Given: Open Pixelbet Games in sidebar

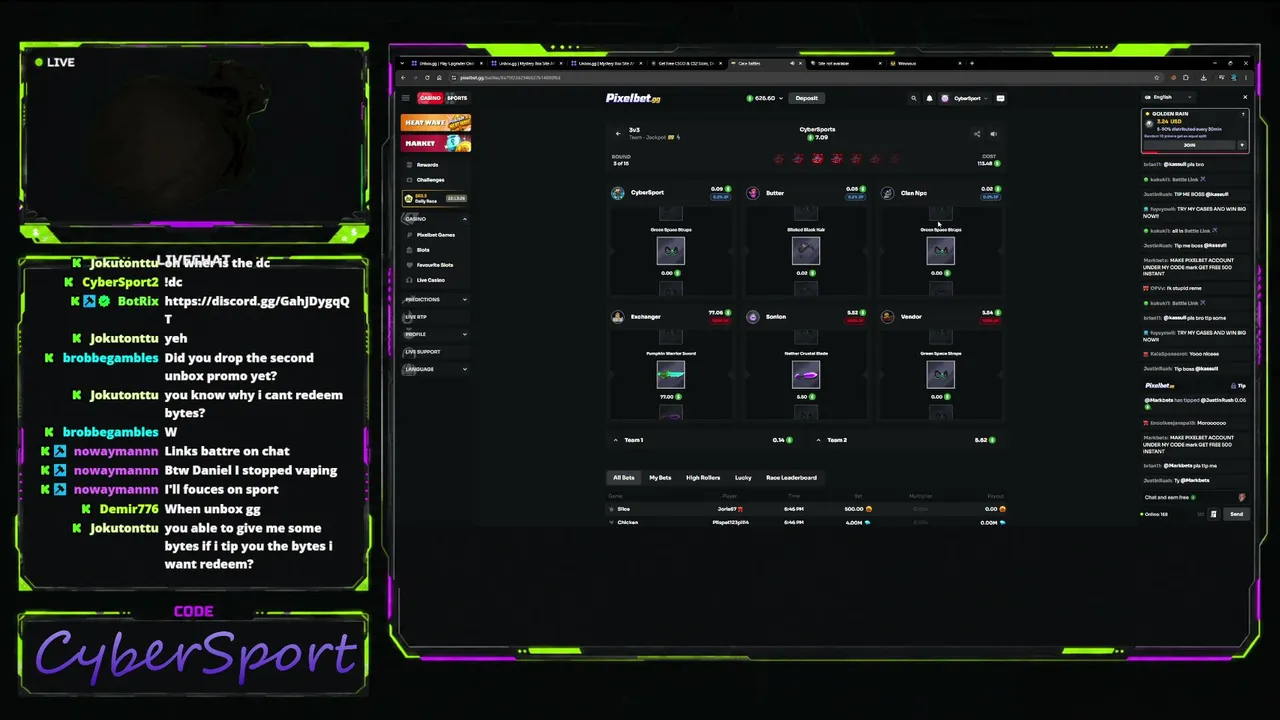Looking at the screenshot, I should coord(435,235).
